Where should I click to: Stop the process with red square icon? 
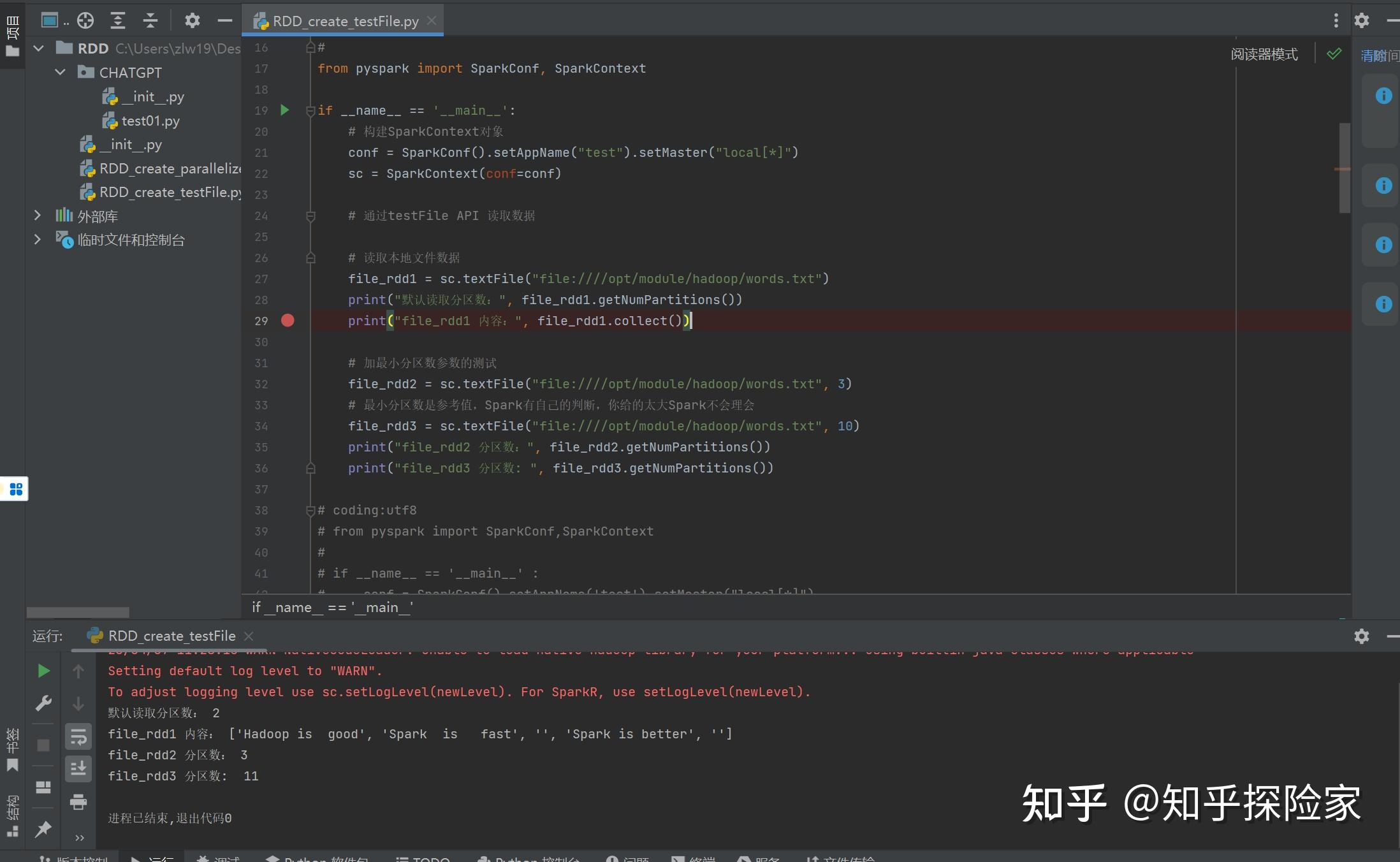[43, 745]
